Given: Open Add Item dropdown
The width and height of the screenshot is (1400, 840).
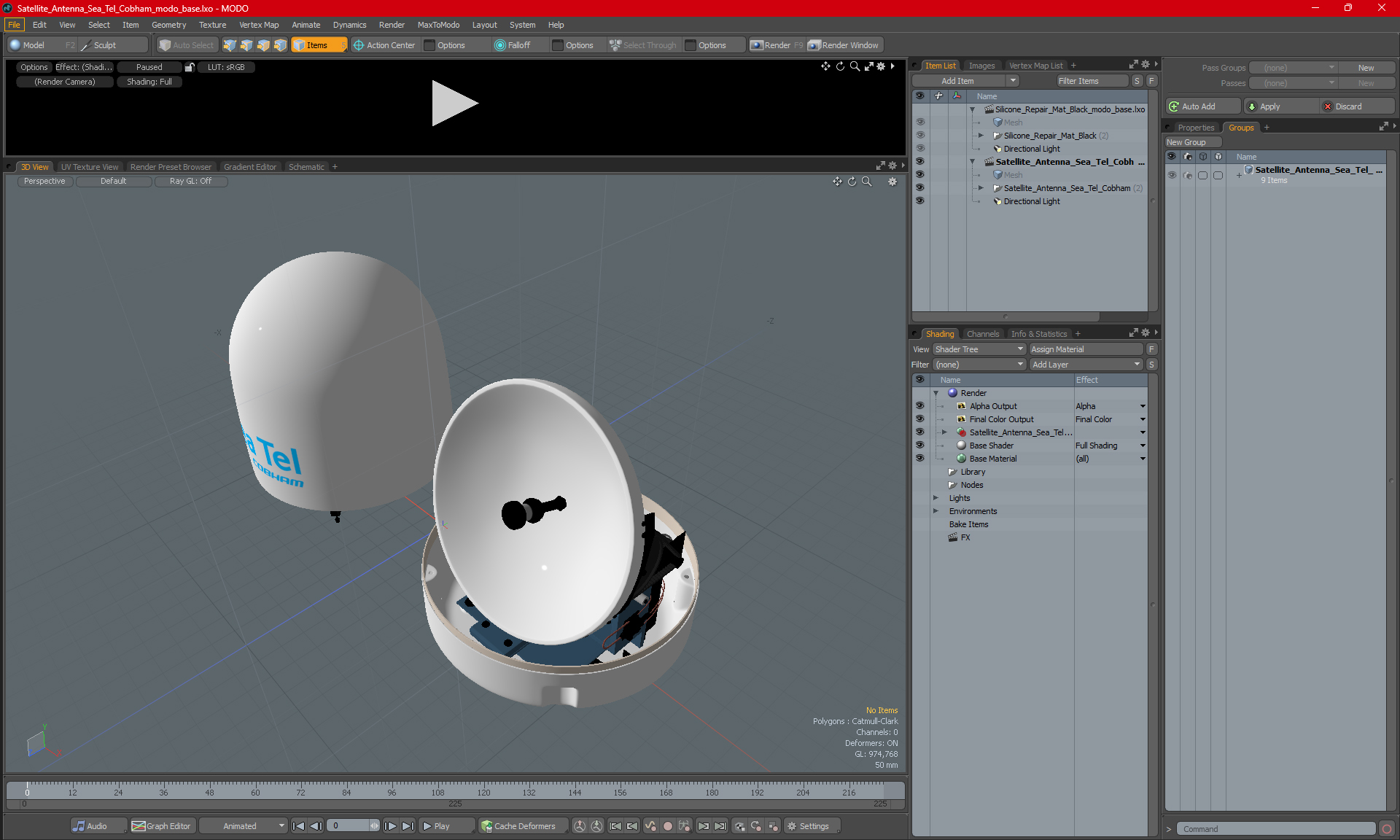Looking at the screenshot, I should 1014,81.
